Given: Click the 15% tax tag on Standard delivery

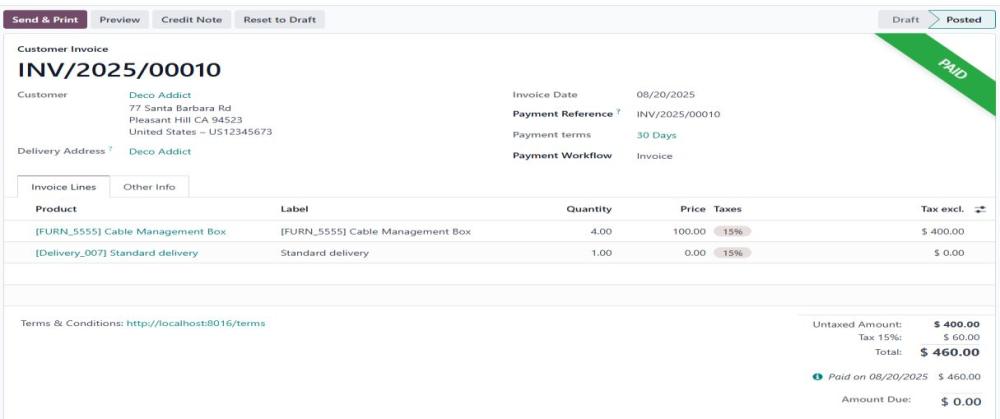Looking at the screenshot, I should click(732, 253).
